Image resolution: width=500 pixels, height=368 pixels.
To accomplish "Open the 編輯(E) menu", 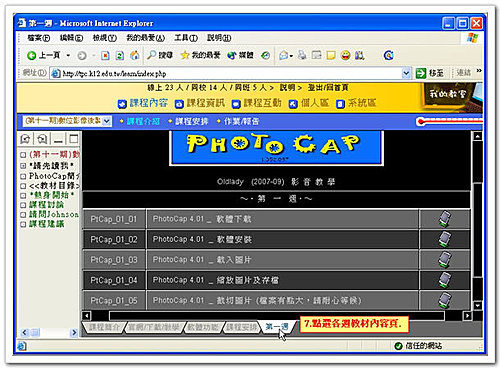I will pyautogui.click(x=71, y=38).
